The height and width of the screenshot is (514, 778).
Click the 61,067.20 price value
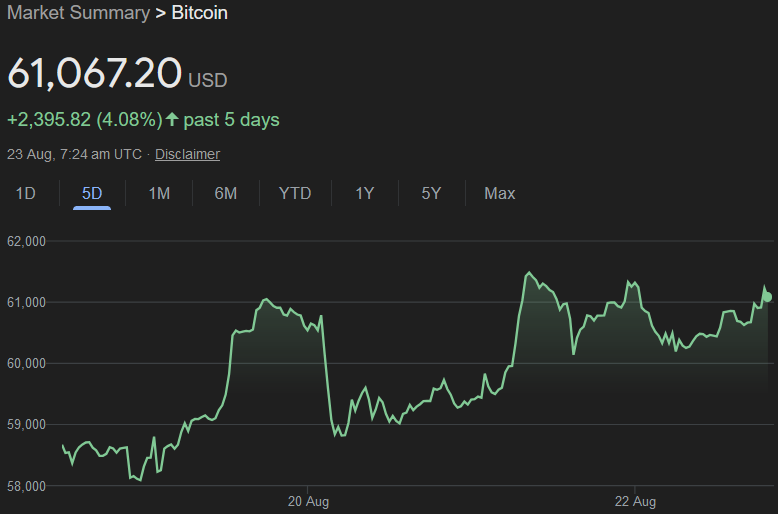click(x=94, y=74)
